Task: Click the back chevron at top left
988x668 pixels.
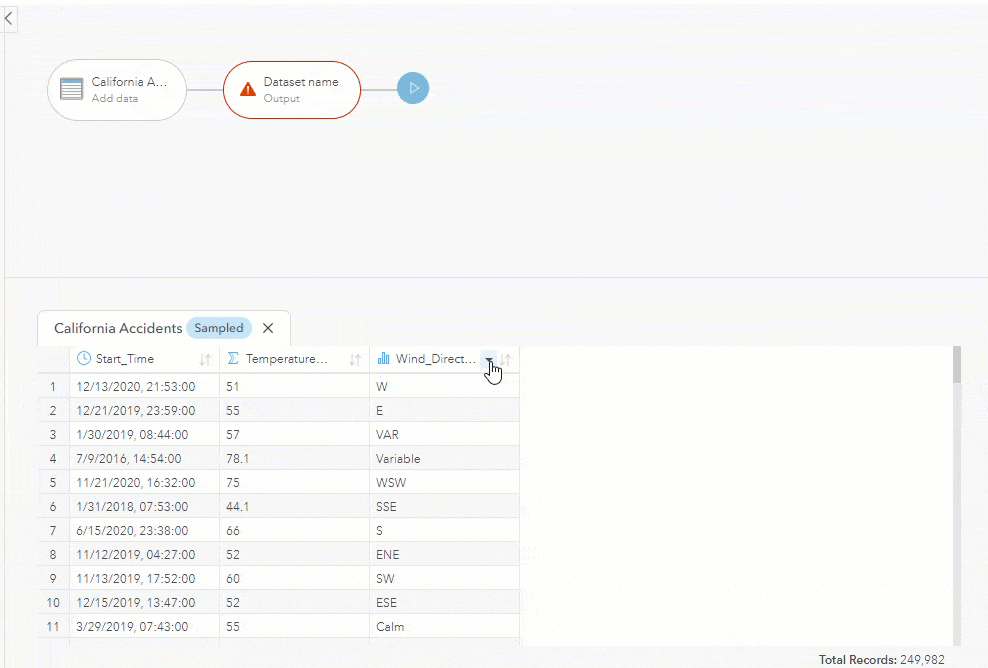Action: click(9, 18)
